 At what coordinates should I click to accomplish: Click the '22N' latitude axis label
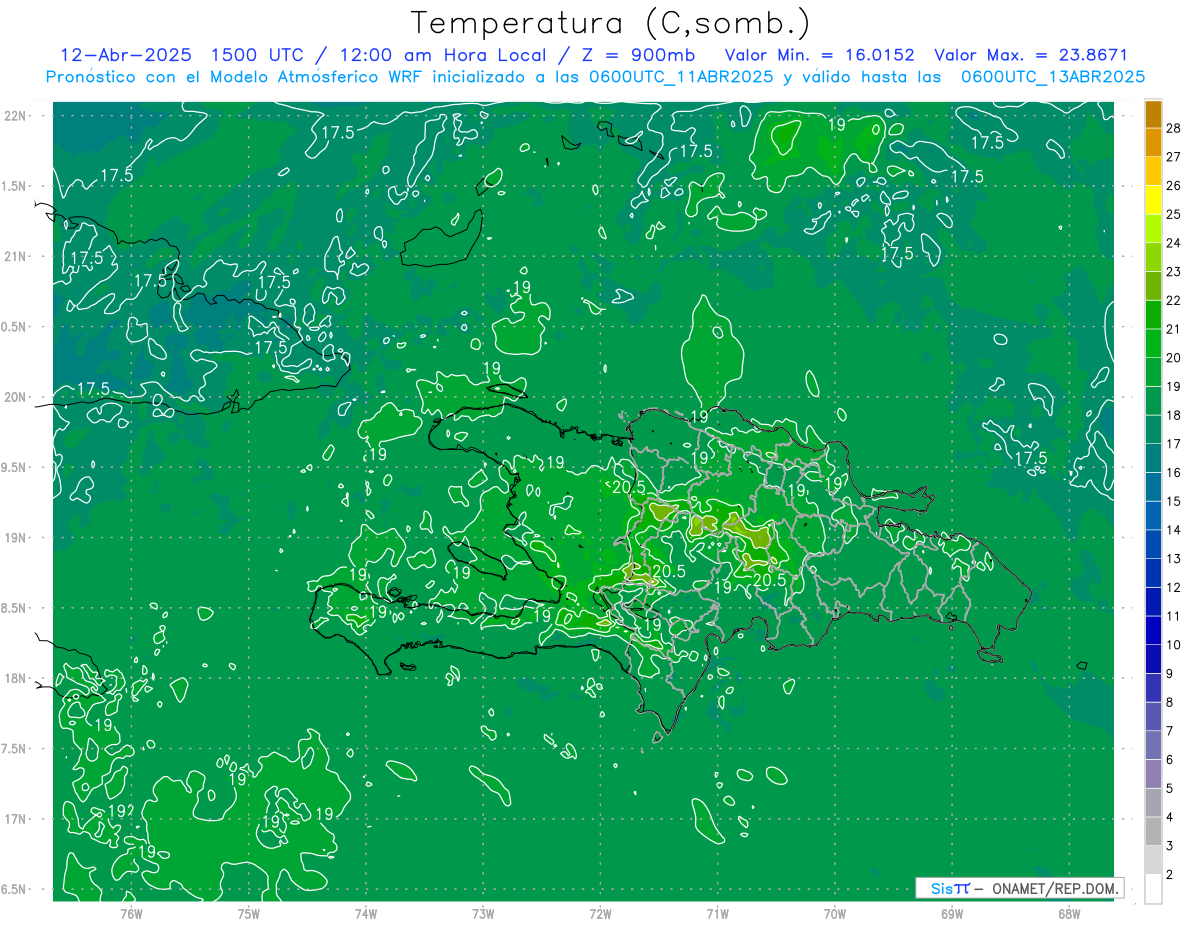tap(16, 115)
